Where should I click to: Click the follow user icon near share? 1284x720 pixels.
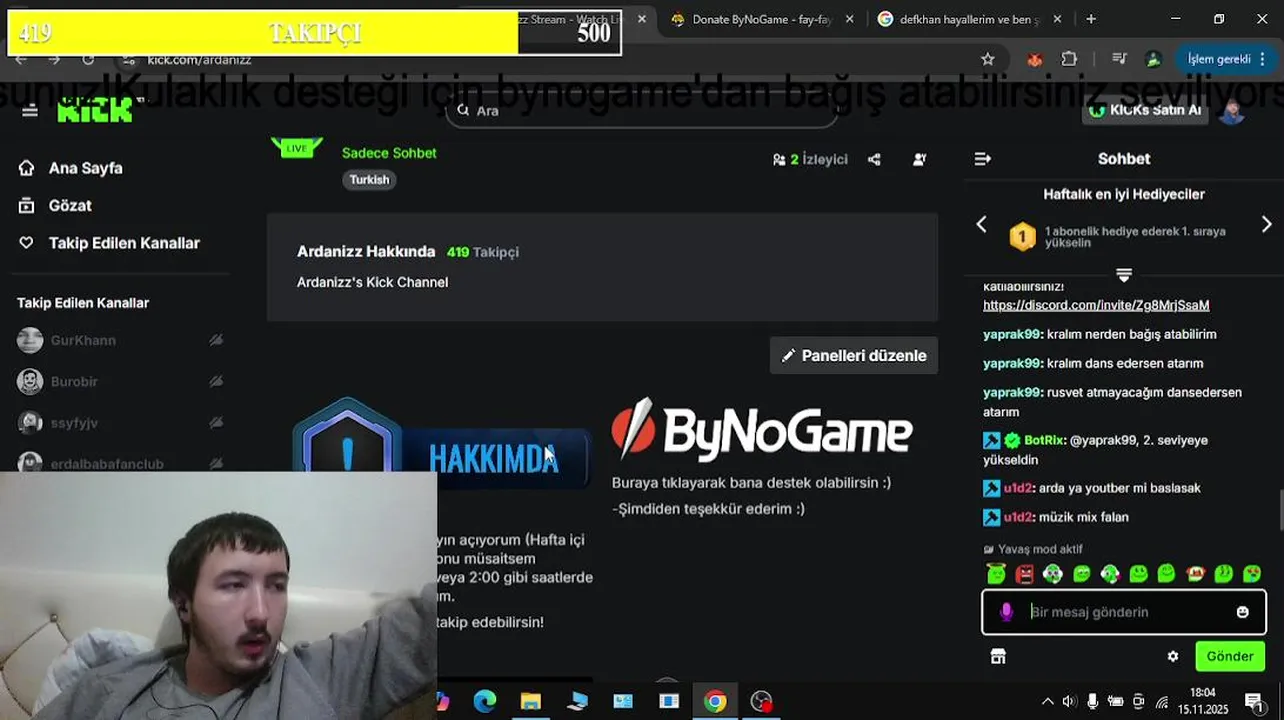[x=919, y=159]
